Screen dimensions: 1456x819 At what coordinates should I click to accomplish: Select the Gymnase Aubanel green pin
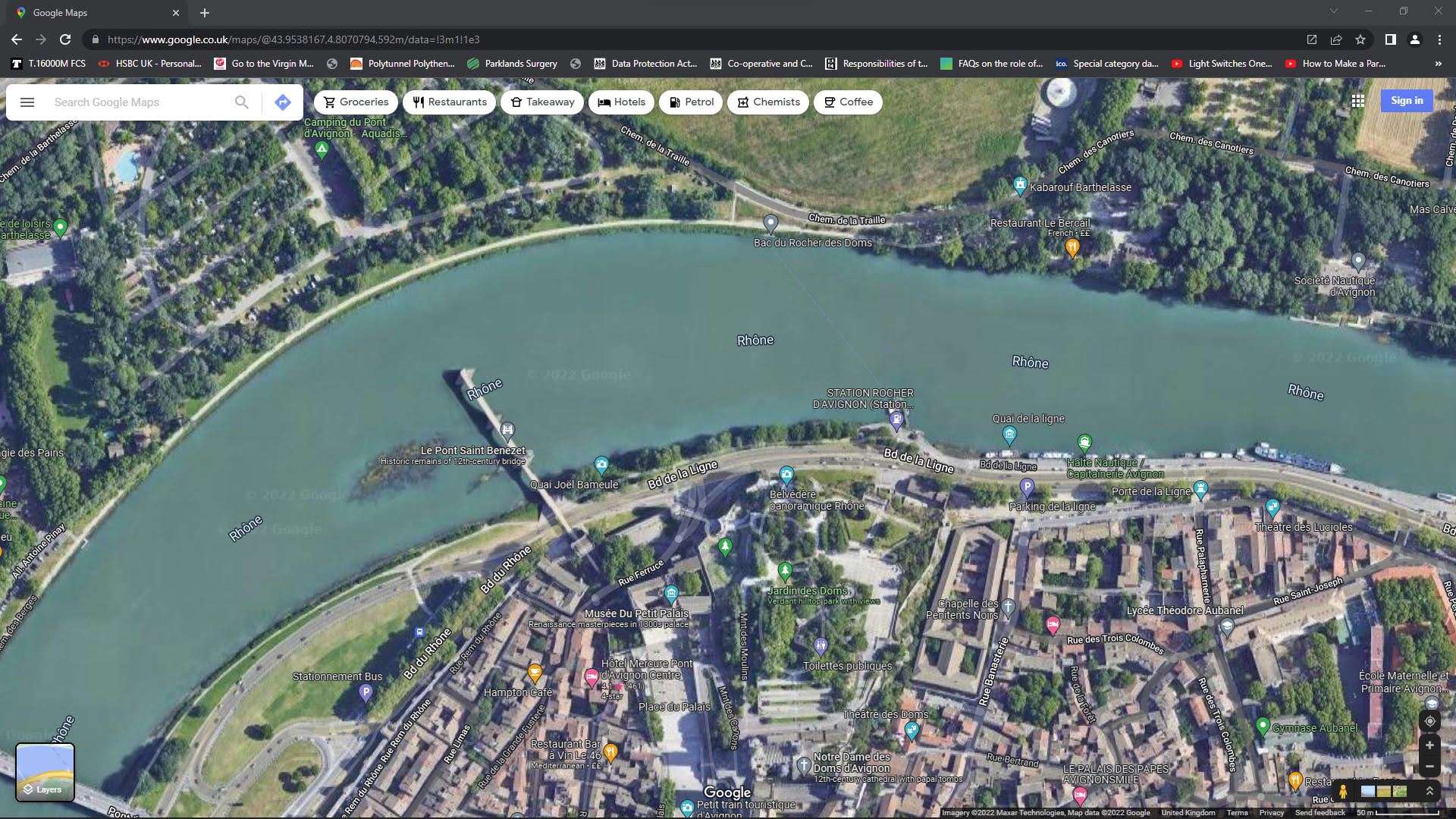(x=1263, y=726)
